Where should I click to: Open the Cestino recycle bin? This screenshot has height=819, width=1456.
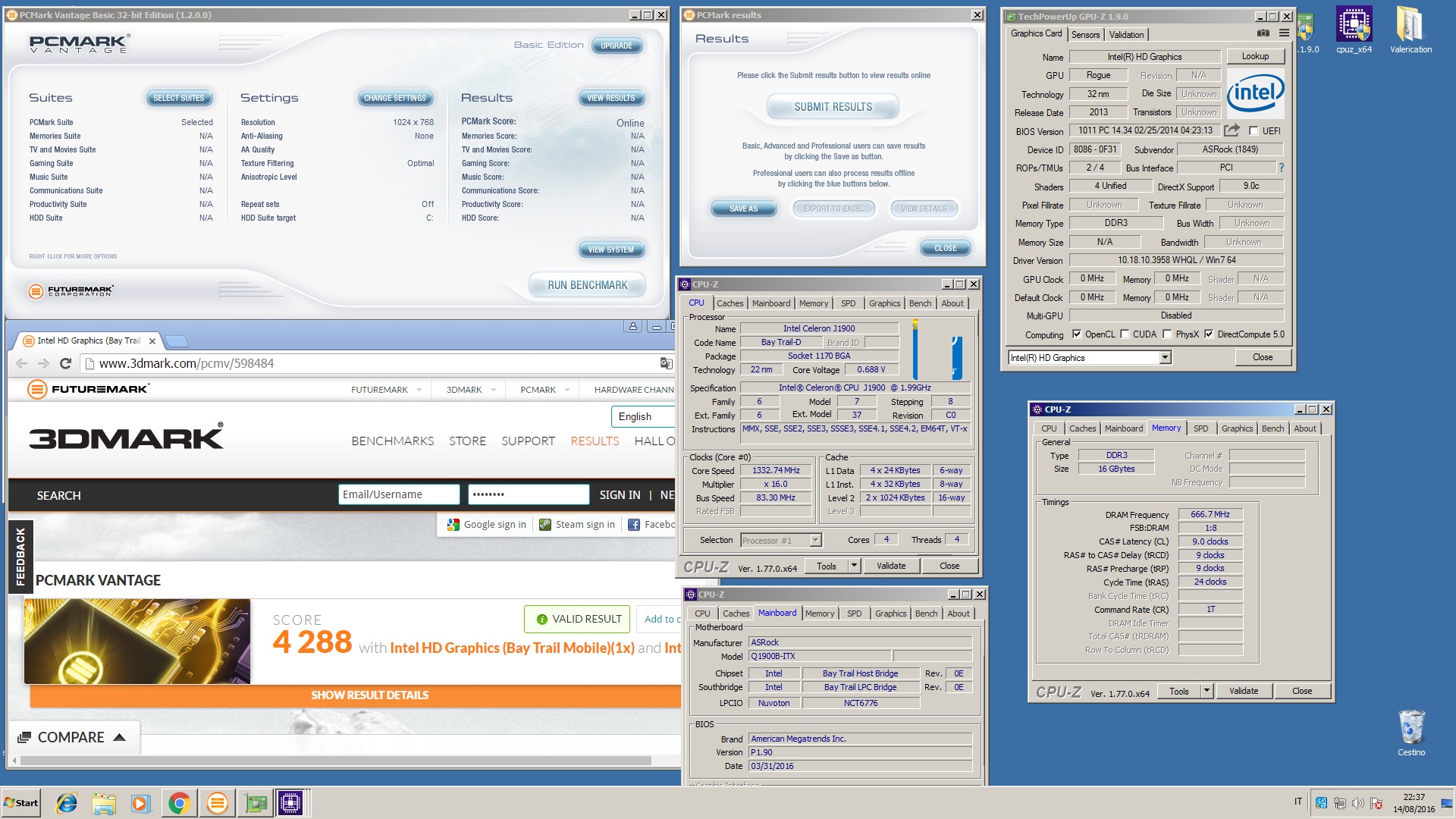tap(1411, 733)
